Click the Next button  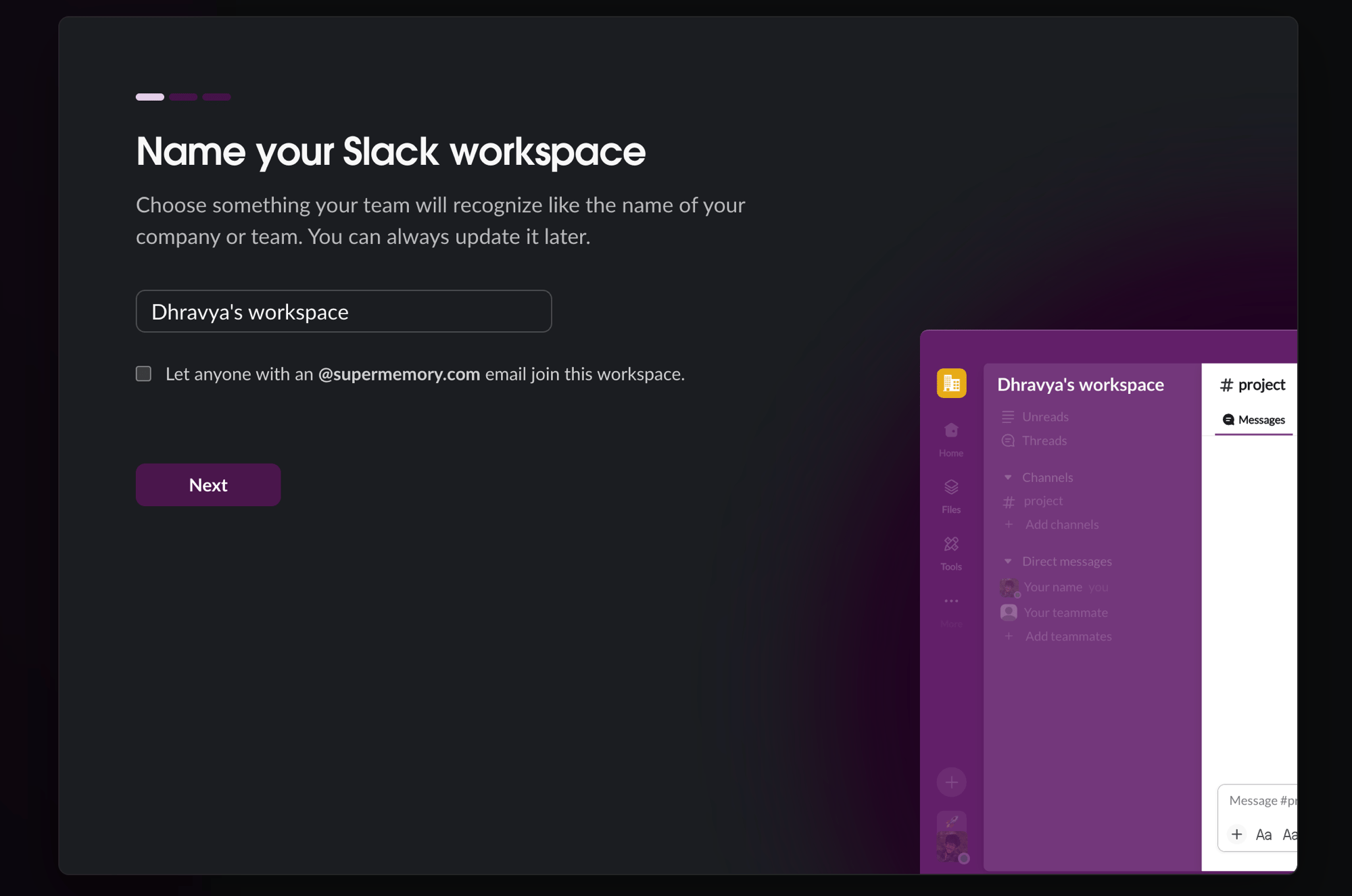208,484
